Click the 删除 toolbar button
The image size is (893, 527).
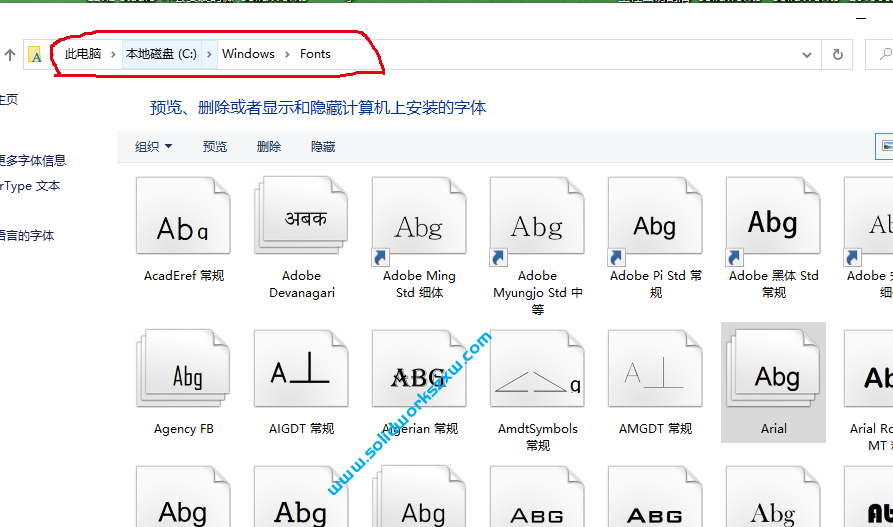pos(269,147)
